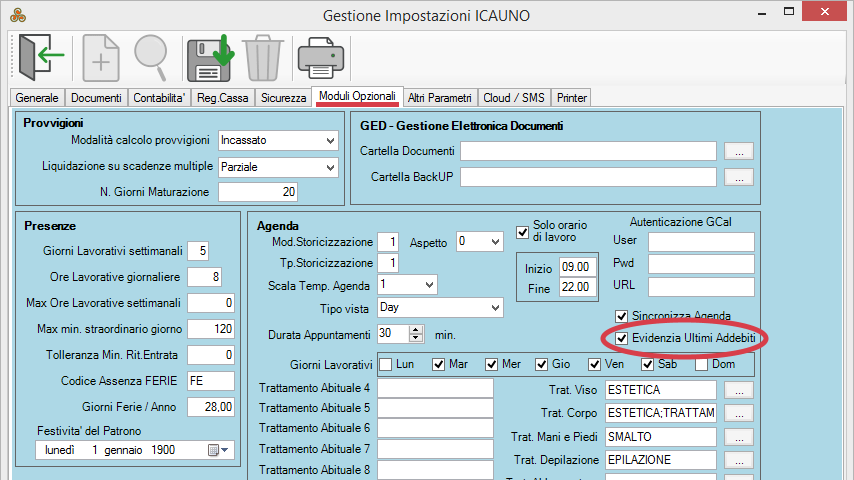
Task: Expand the Modalità calcolo provvigioni dropdown
Action: [x=331, y=140]
